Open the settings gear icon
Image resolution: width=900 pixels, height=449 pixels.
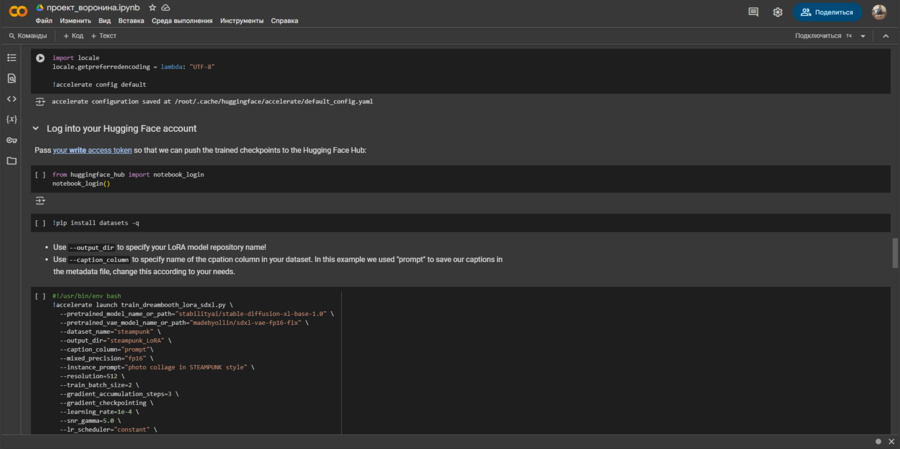(x=778, y=12)
